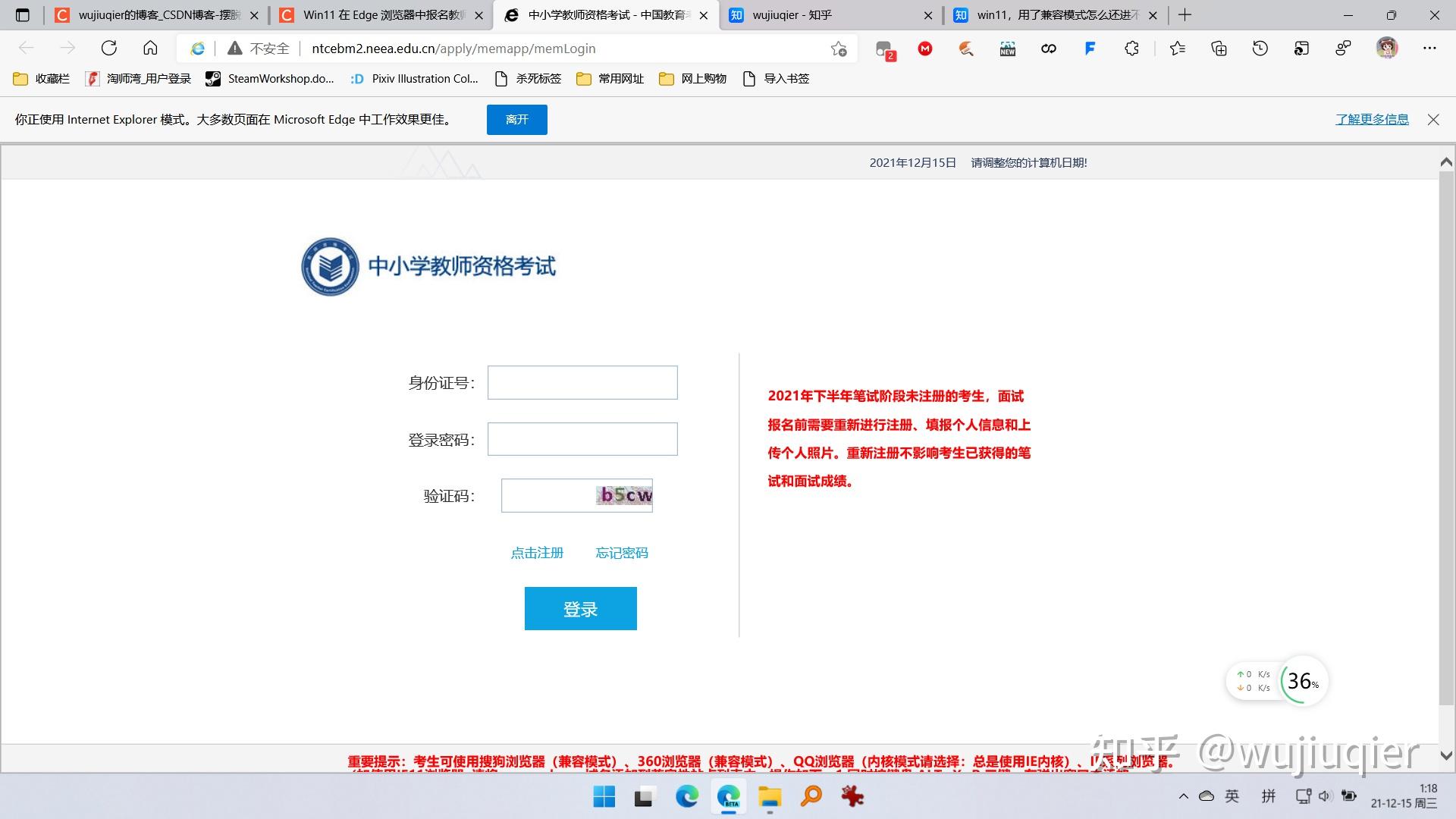Click the blue 登录 login button

(x=580, y=608)
